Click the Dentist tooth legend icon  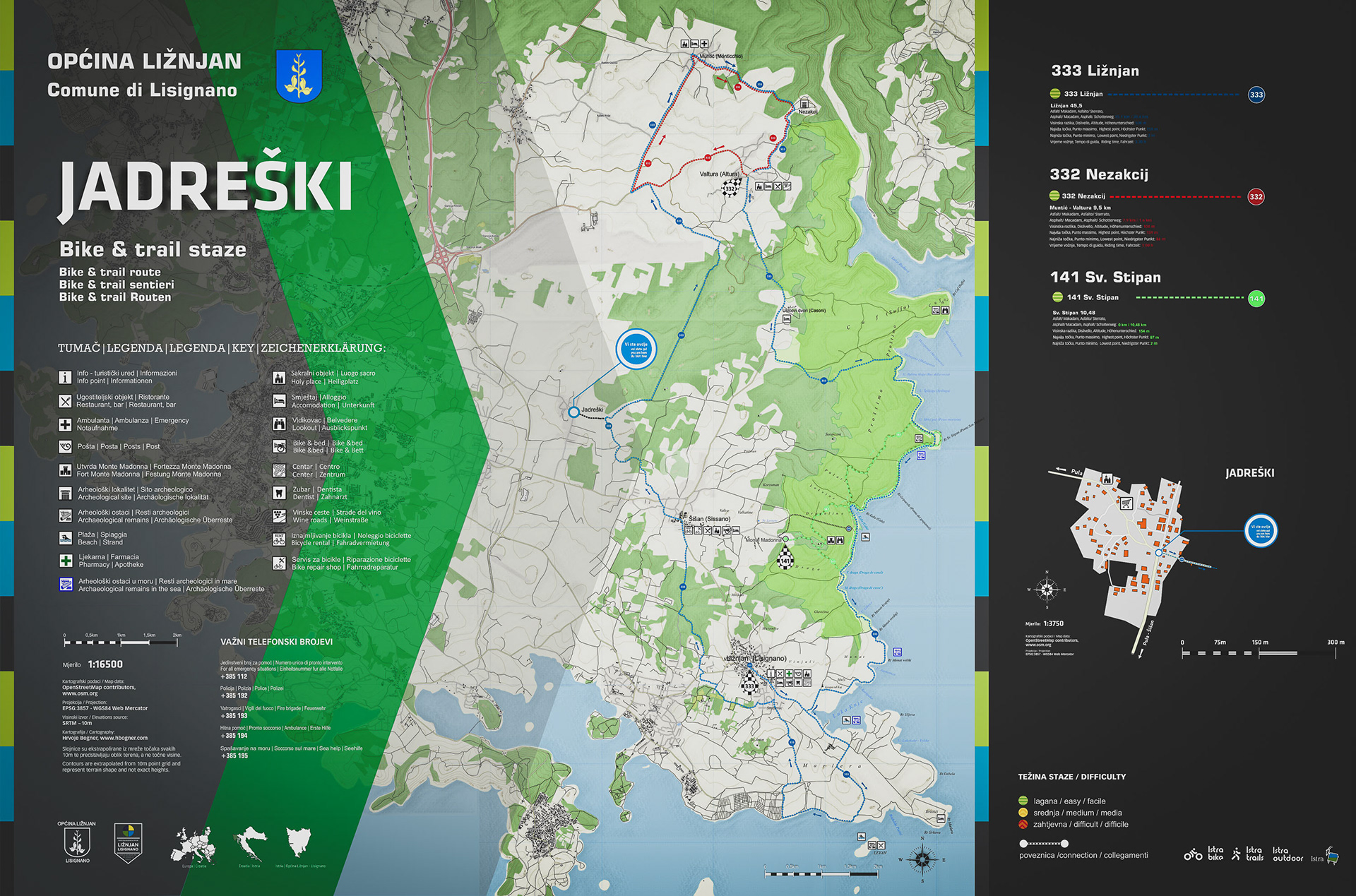coord(279,493)
